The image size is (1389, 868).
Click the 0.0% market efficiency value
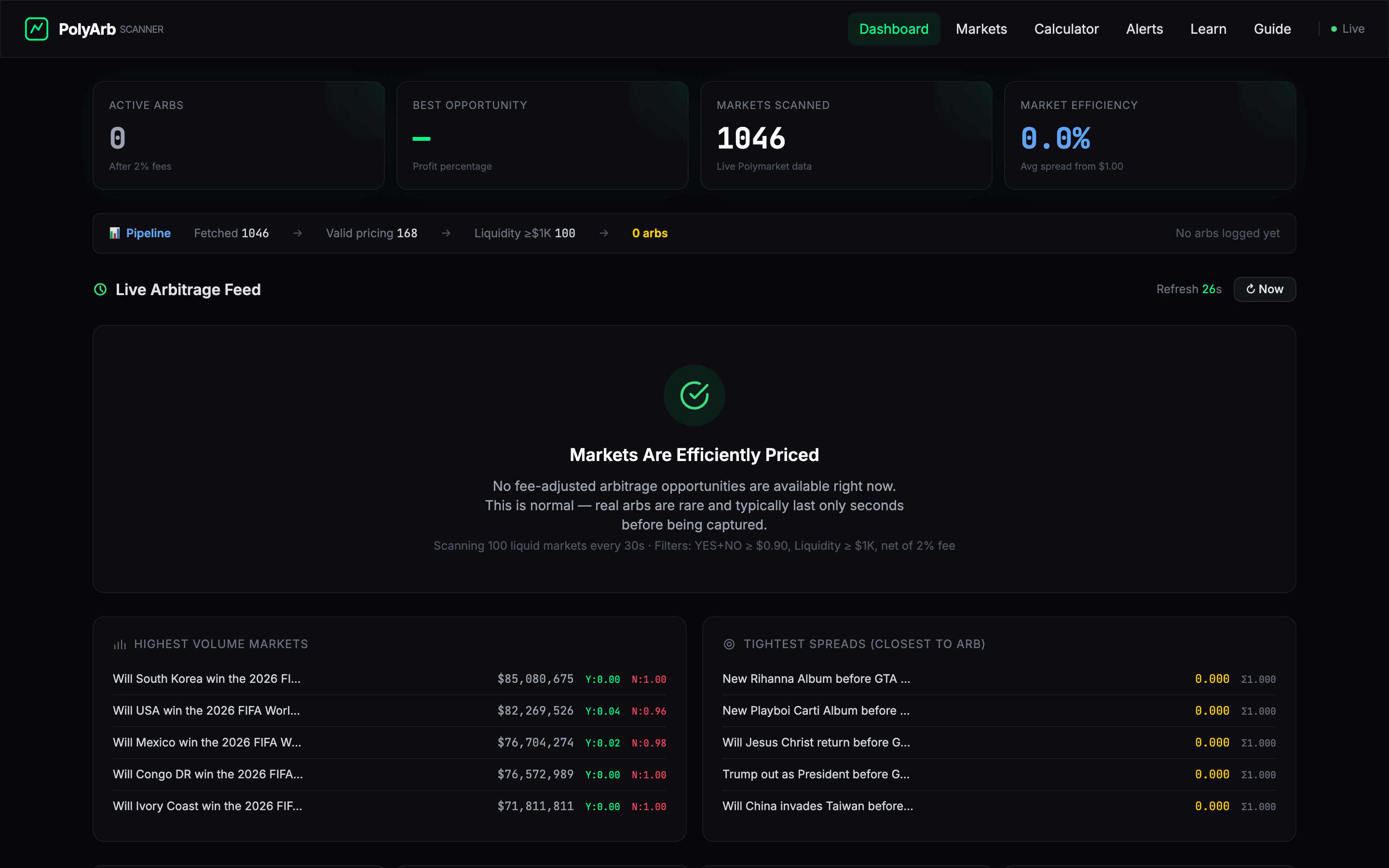pos(1056,138)
